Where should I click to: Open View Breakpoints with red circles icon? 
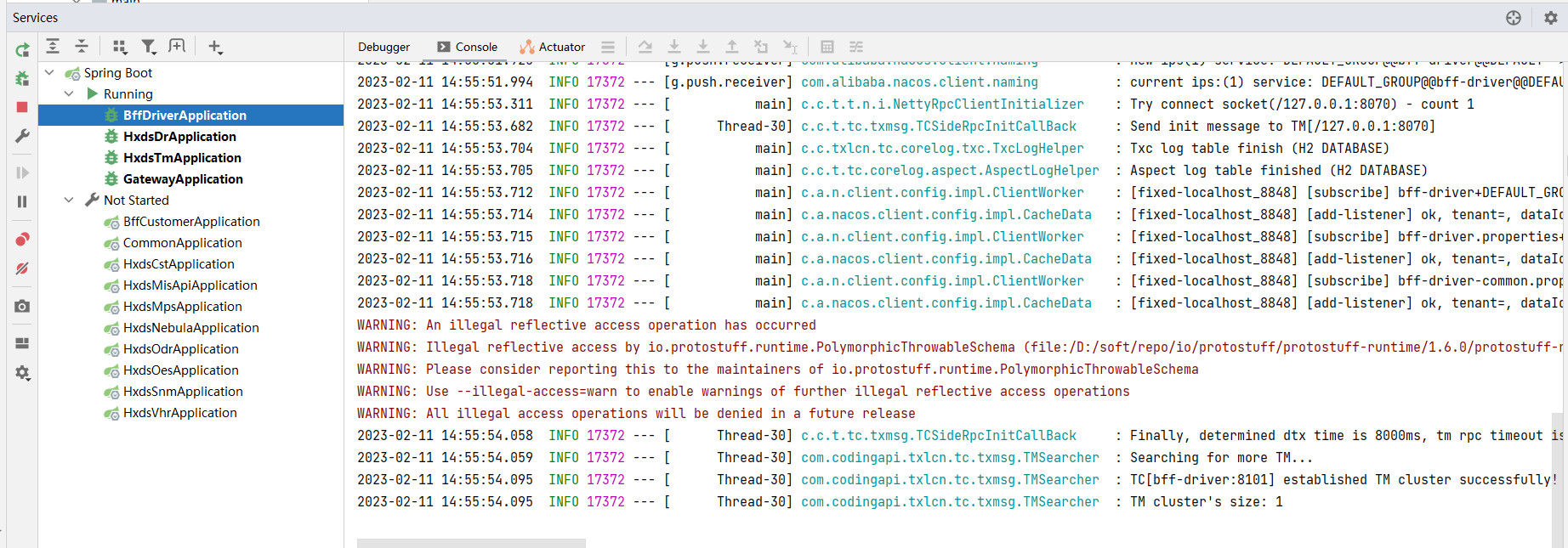(22, 240)
